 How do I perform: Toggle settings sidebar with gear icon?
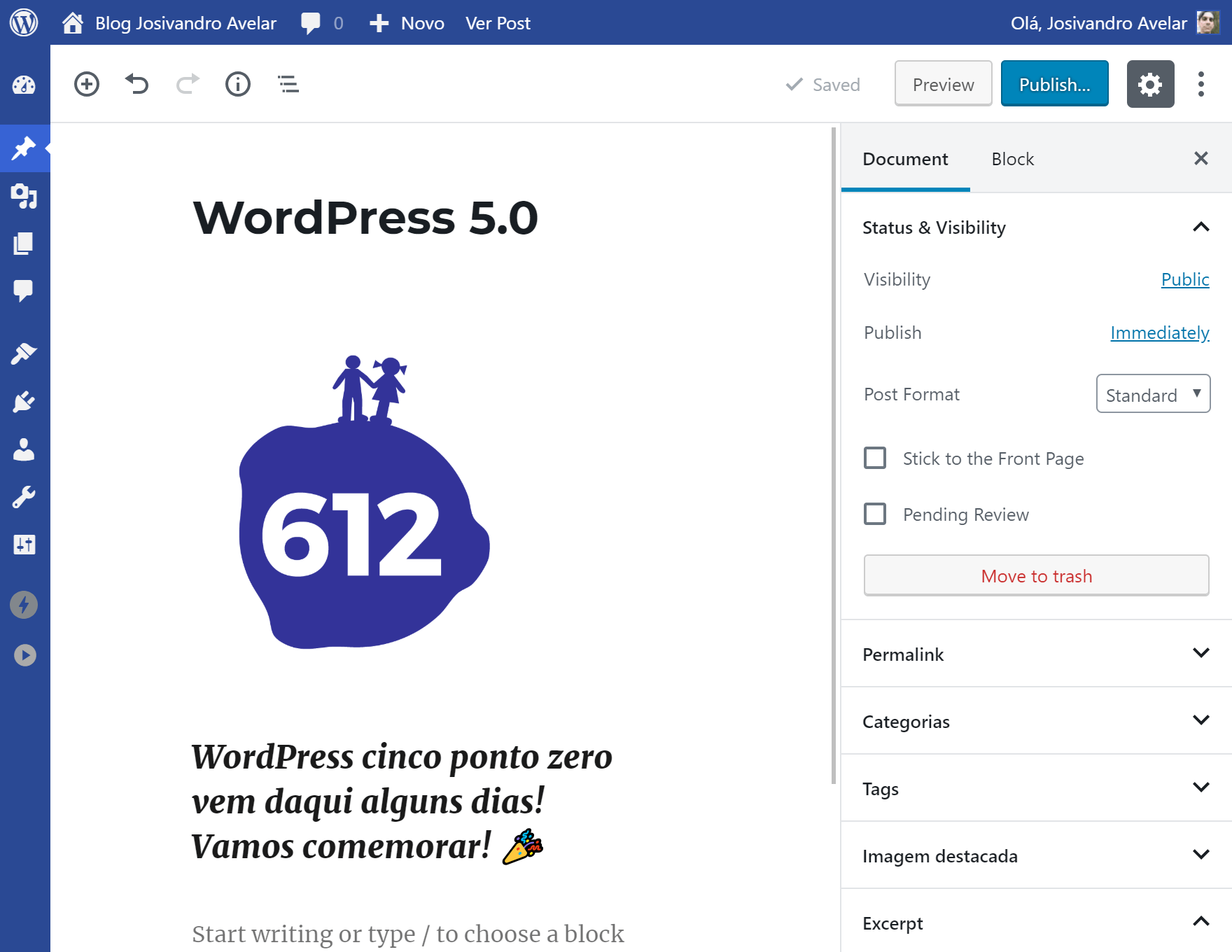click(x=1150, y=84)
